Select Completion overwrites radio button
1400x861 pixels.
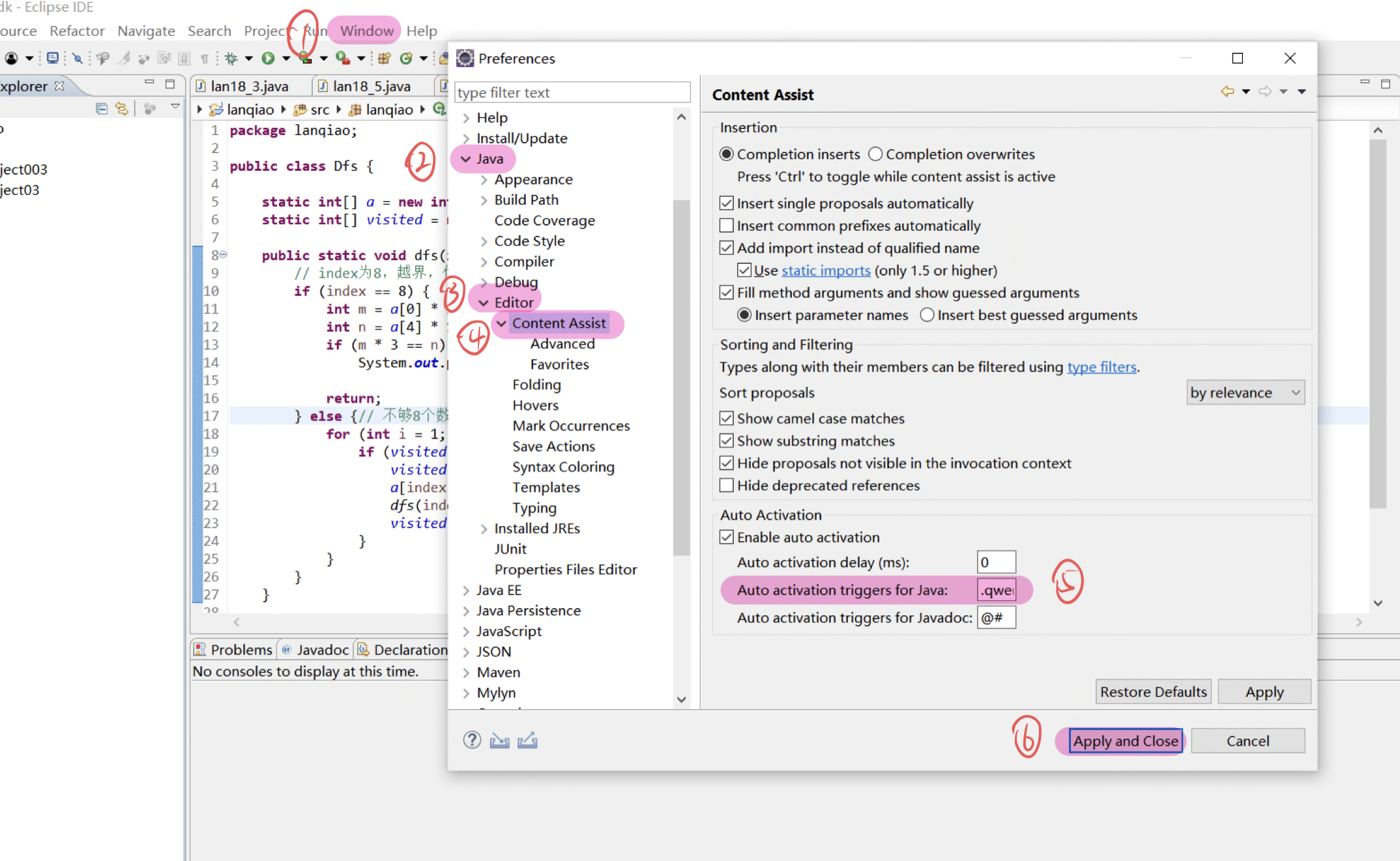[x=875, y=154]
